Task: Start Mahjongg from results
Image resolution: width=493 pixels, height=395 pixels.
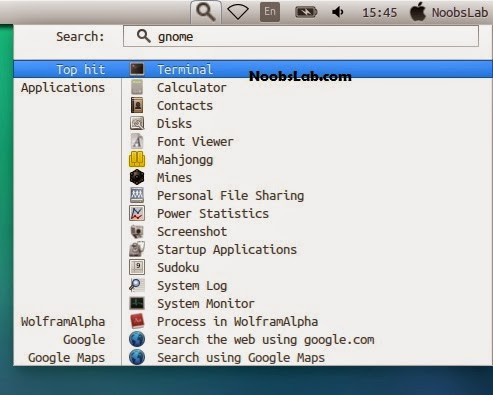Action: coord(185,160)
